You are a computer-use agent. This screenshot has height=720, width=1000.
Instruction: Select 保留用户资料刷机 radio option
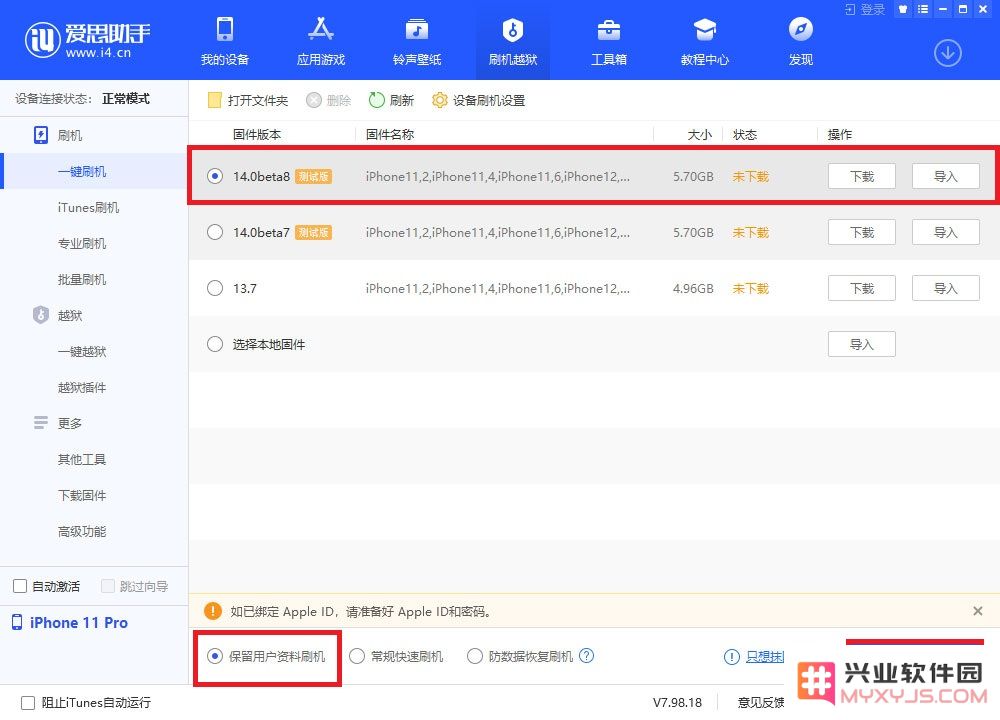point(215,656)
